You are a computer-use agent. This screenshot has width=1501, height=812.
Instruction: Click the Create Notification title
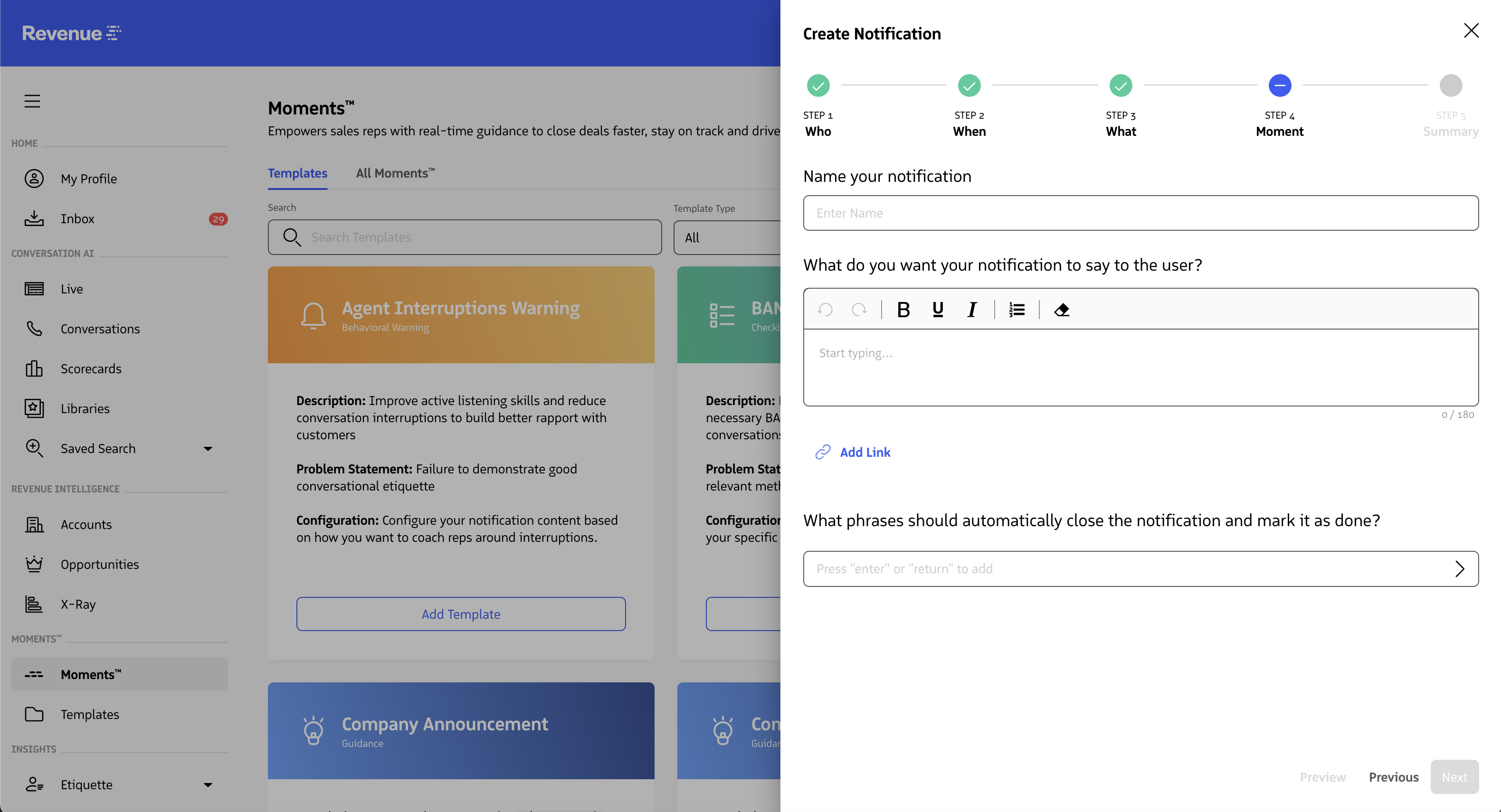pos(872,34)
